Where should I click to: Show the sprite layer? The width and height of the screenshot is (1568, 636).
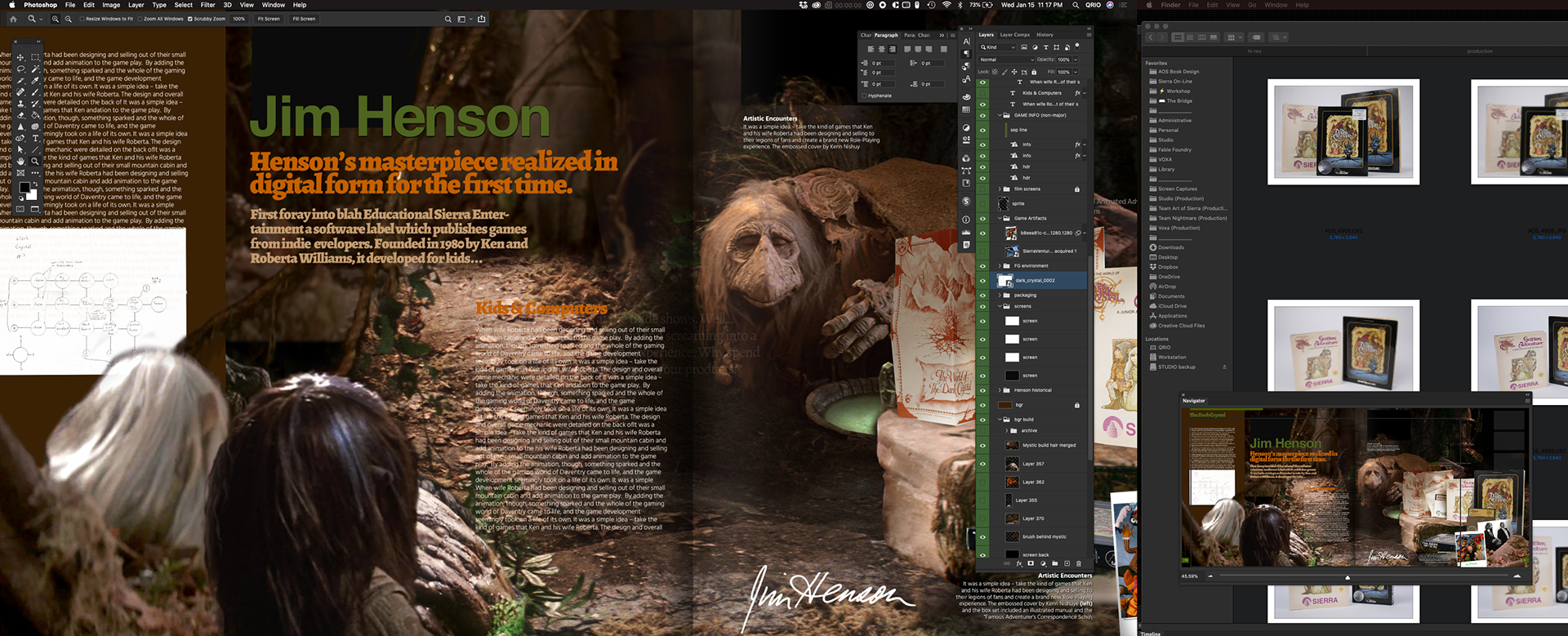[x=982, y=203]
